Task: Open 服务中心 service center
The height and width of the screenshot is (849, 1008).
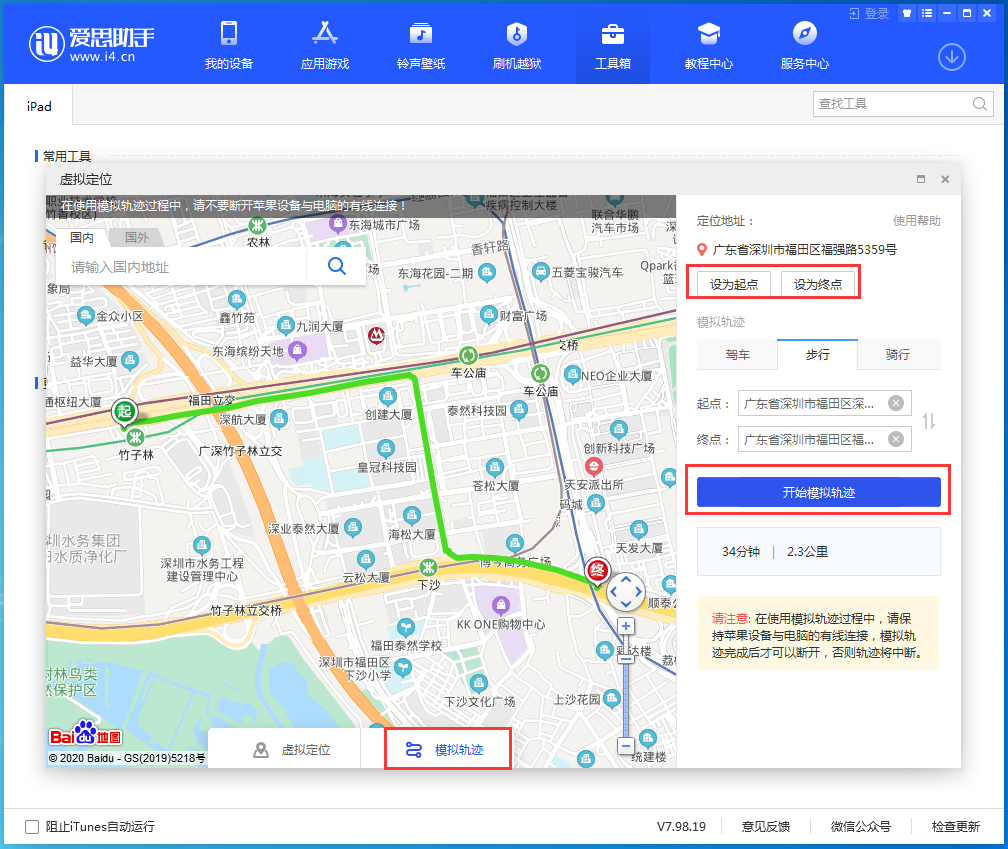Action: click(x=804, y=44)
